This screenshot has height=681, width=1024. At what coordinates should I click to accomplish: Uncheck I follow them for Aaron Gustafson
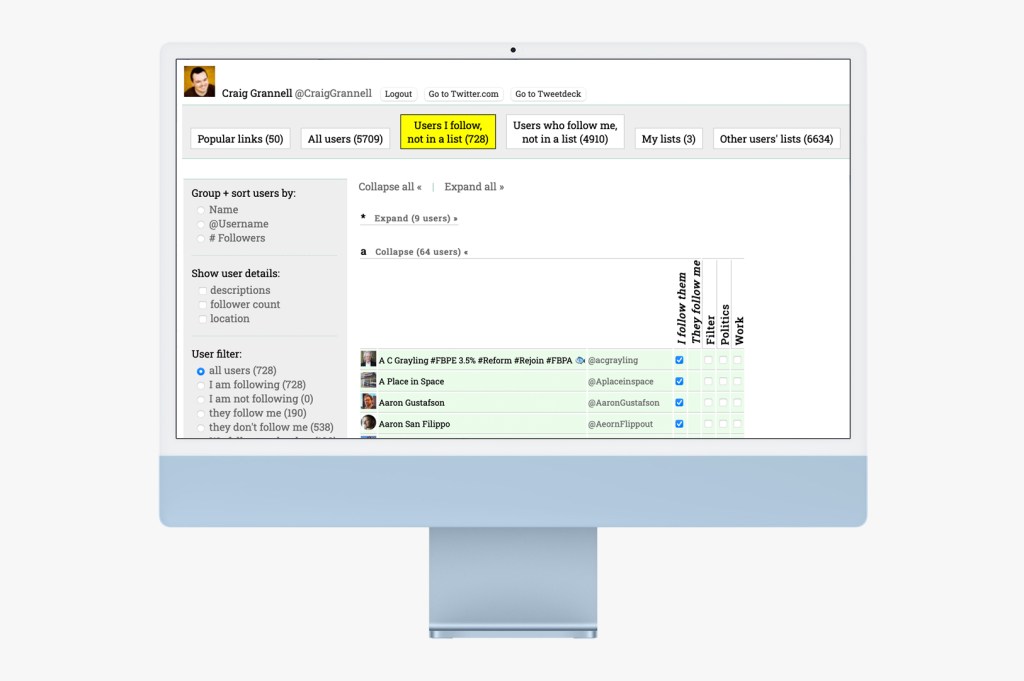(x=679, y=402)
